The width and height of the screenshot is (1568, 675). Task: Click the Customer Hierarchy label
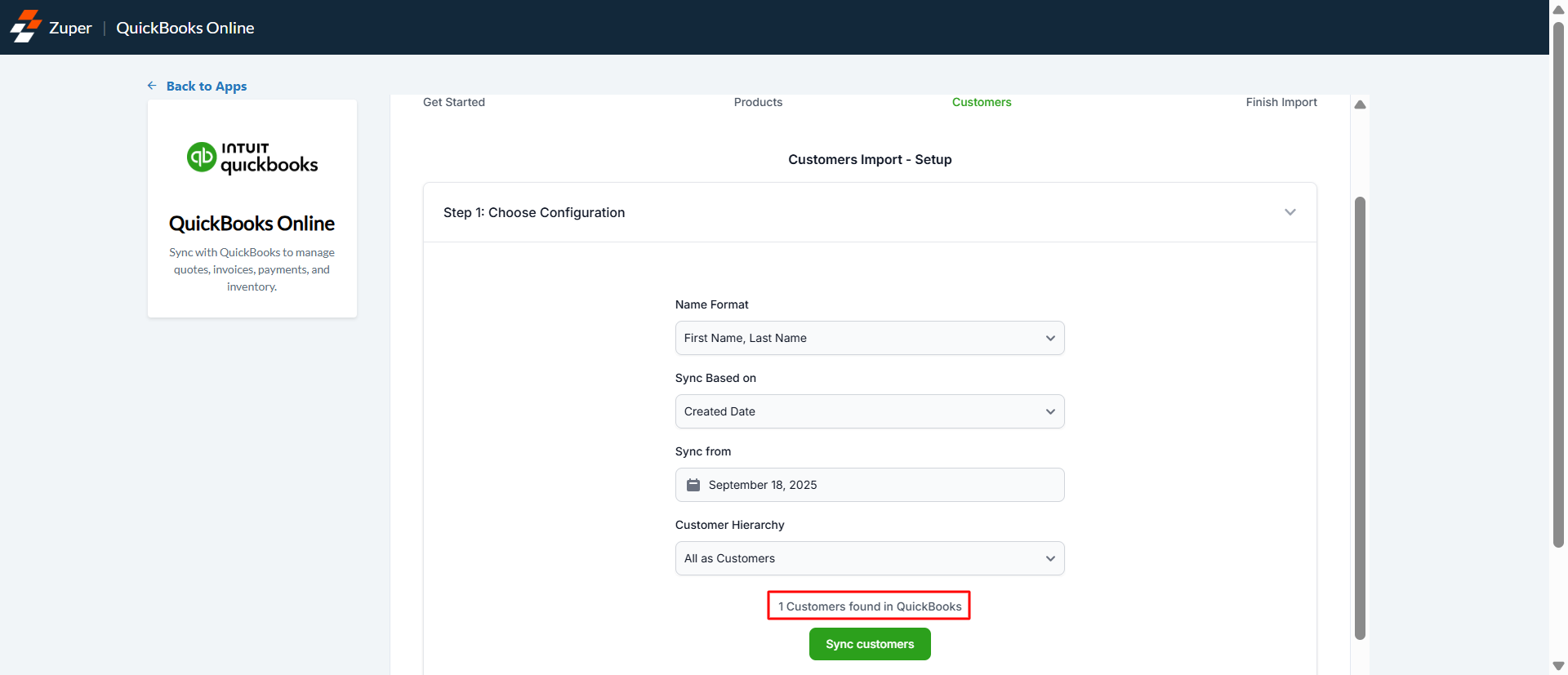[729, 525]
